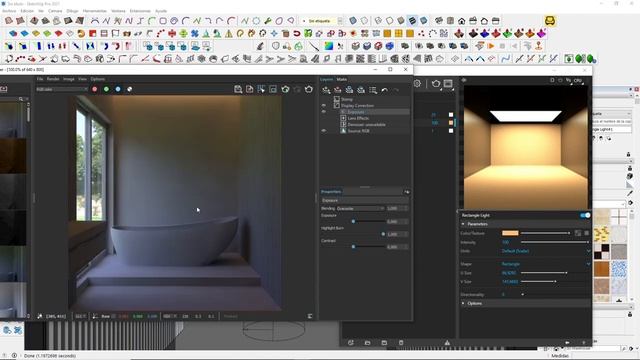Open the Cámara menu
This screenshot has height=360, width=640.
(x=55, y=11)
